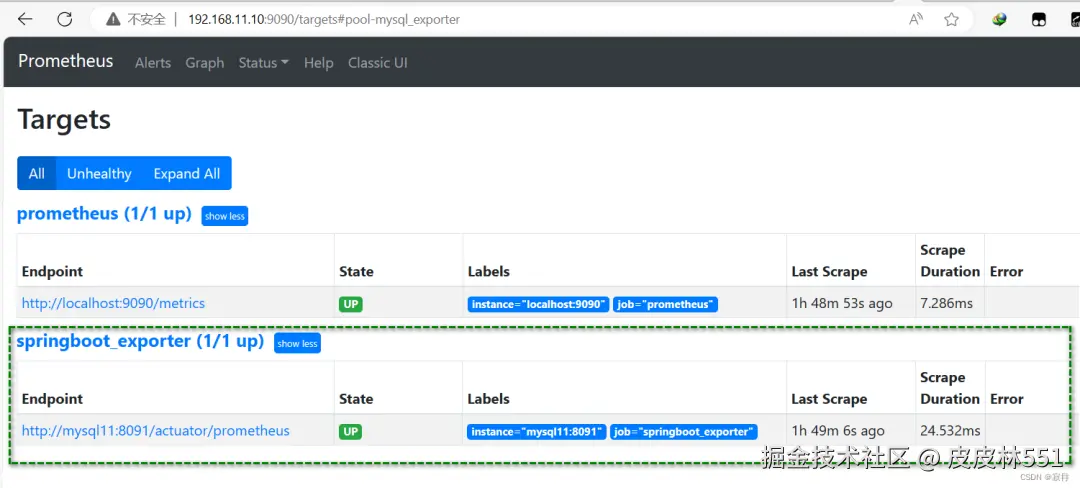Click the instance="localhost:9090" label badge
This screenshot has width=1080, height=488.
pos(538,304)
